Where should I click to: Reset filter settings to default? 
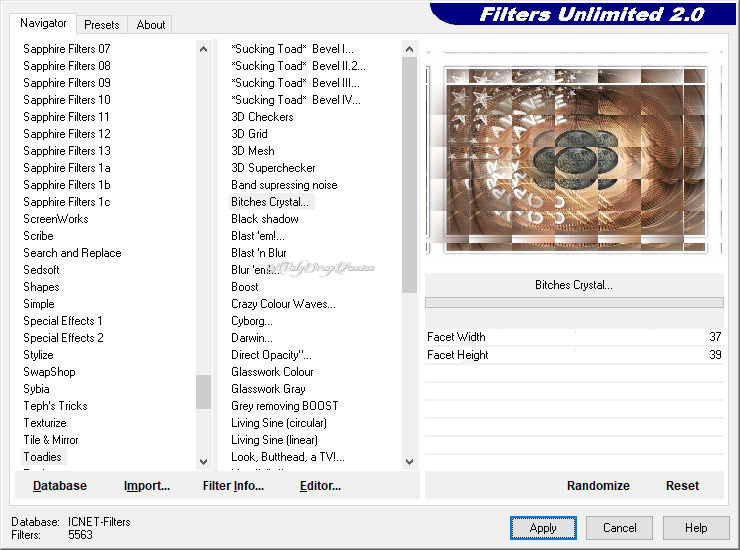[x=682, y=486]
